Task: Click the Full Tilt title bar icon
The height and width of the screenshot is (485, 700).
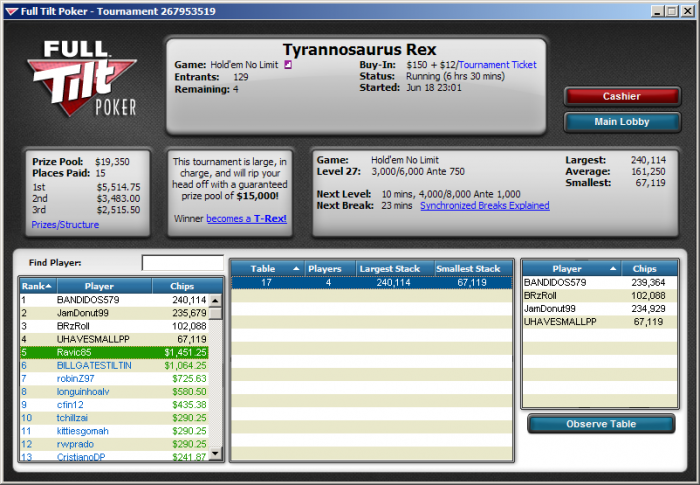Action: click(x=12, y=11)
